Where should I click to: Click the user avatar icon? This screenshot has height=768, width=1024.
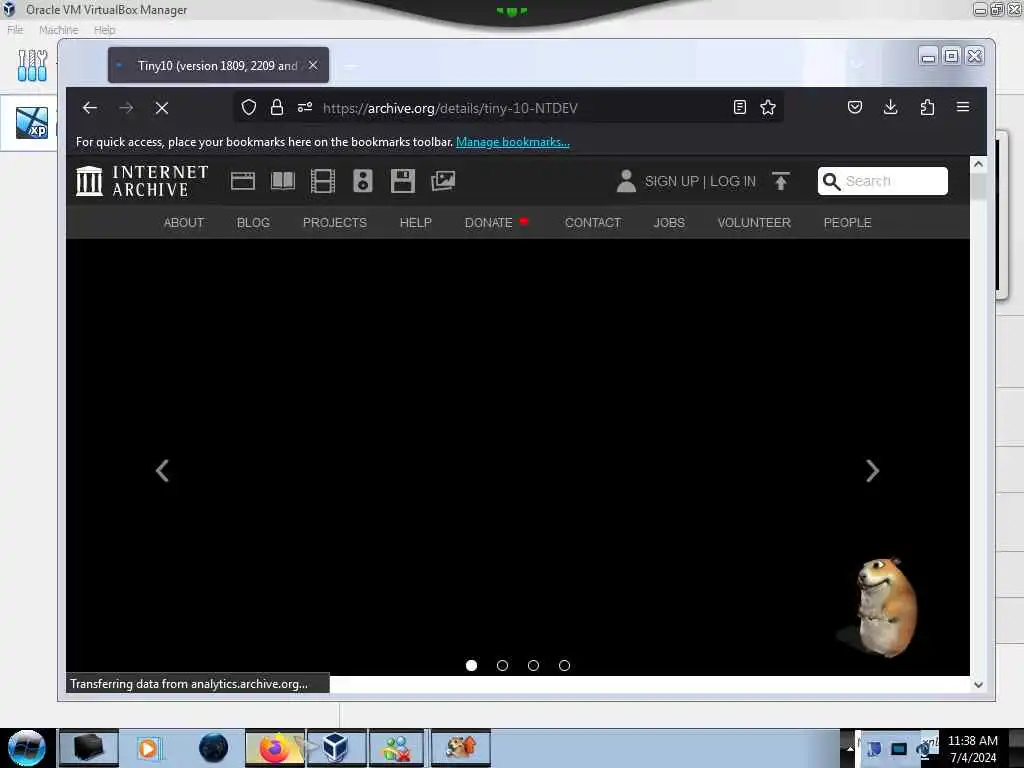[626, 181]
